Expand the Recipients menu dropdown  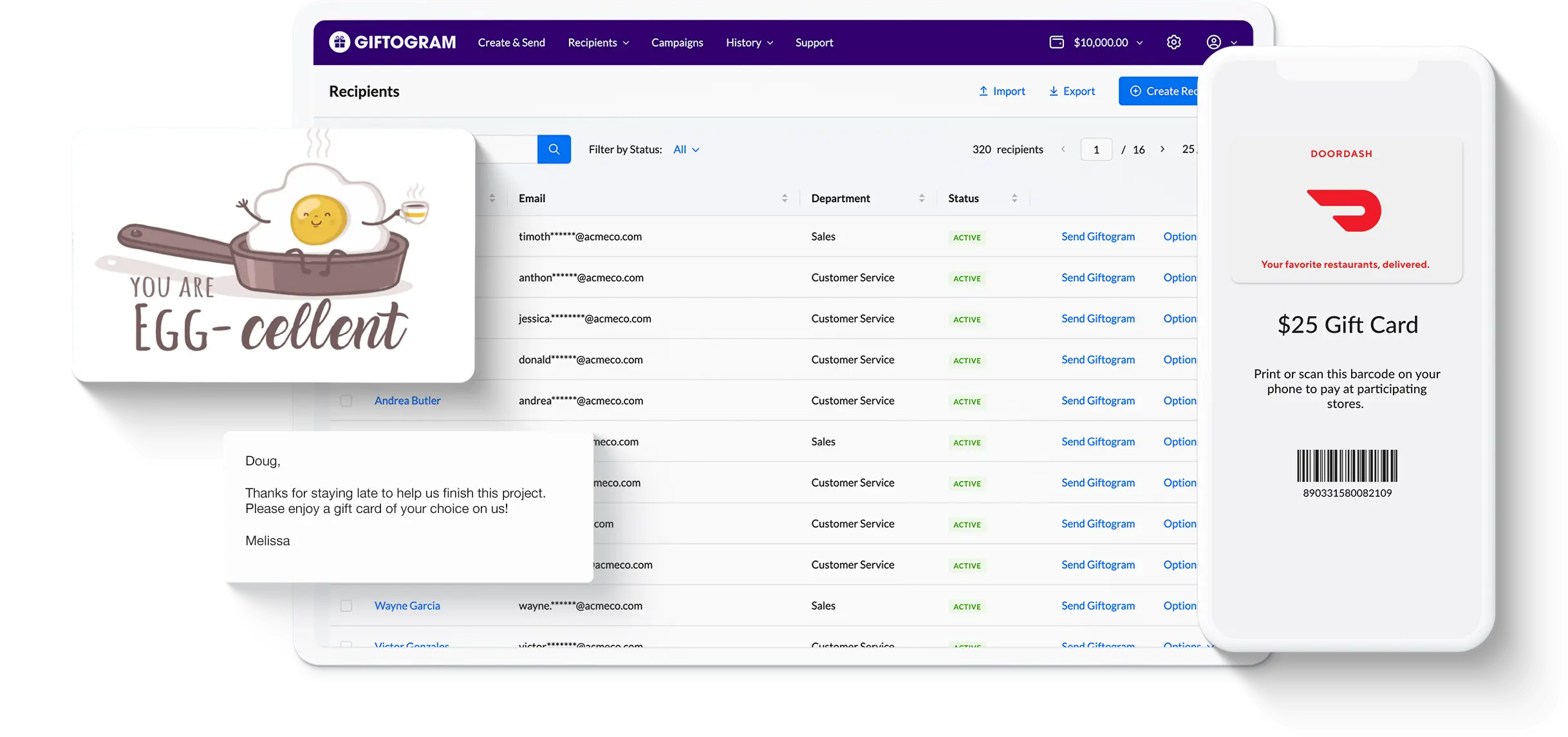click(x=598, y=42)
